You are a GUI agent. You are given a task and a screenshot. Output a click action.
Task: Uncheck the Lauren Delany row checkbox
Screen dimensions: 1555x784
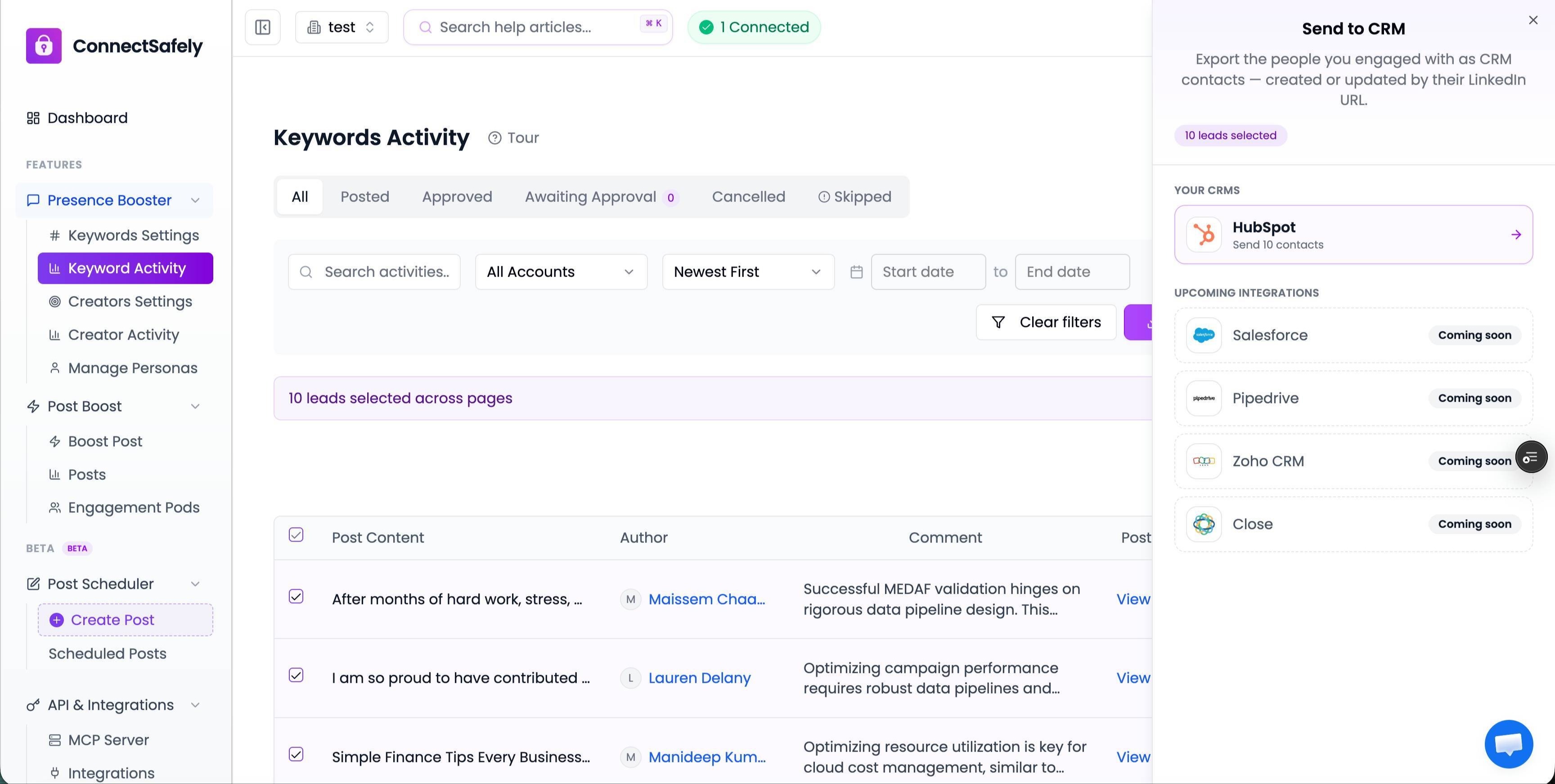pos(296,675)
